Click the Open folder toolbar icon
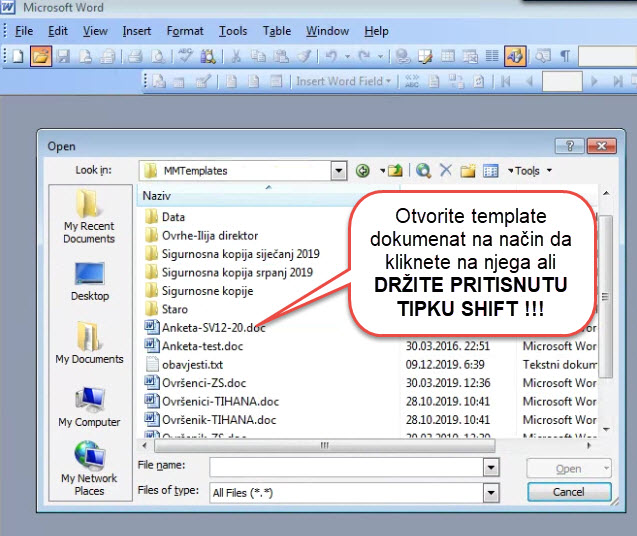The image size is (637, 536). (41, 56)
